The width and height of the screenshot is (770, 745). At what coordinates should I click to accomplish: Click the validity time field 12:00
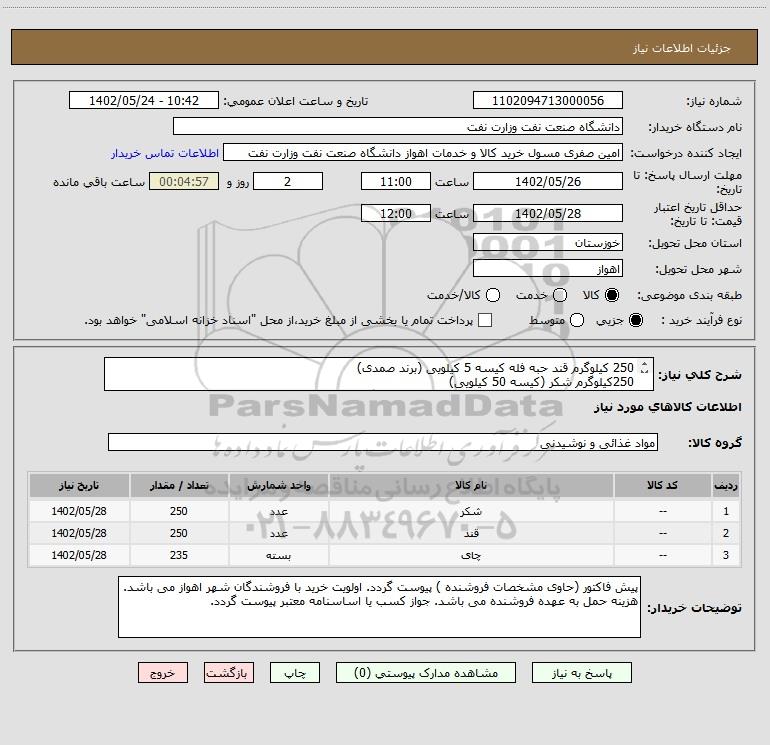pyautogui.click(x=396, y=213)
